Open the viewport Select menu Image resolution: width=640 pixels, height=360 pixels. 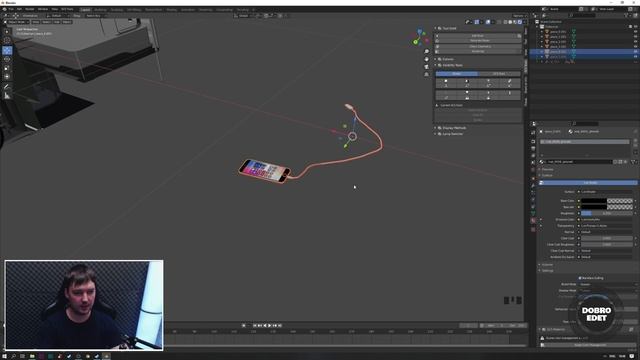coord(47,22)
